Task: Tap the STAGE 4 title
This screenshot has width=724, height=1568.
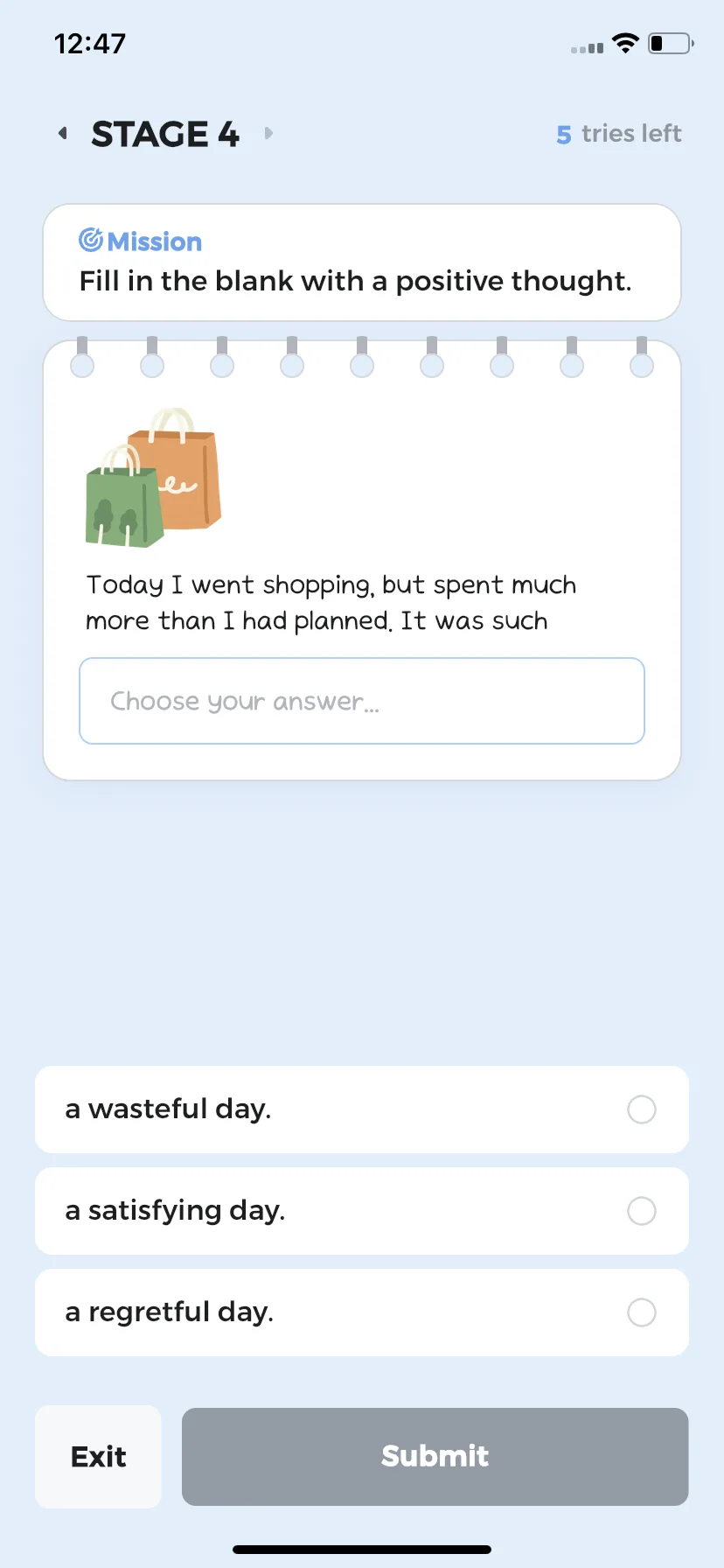Action: pyautogui.click(x=165, y=134)
